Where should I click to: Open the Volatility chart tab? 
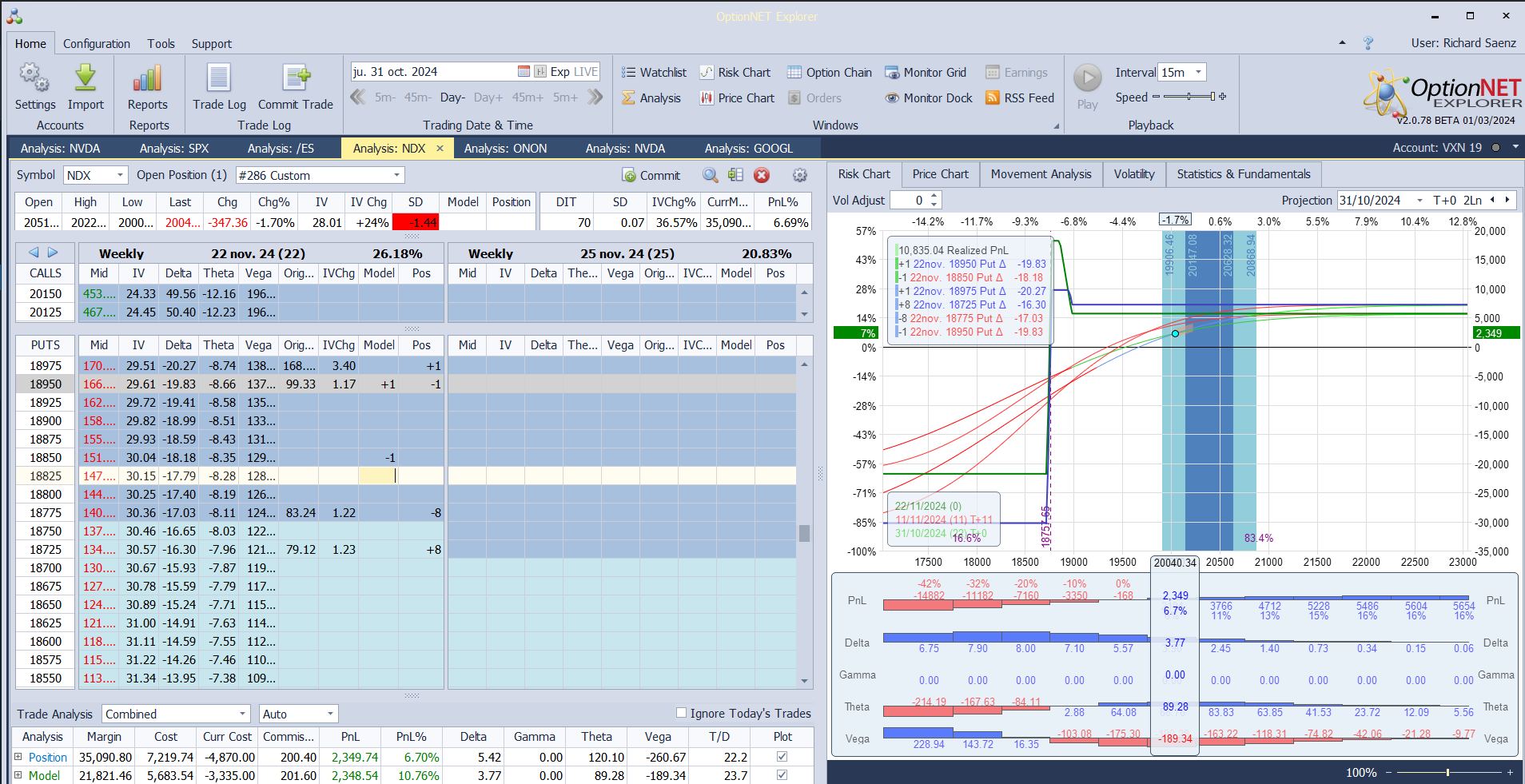coord(1134,174)
